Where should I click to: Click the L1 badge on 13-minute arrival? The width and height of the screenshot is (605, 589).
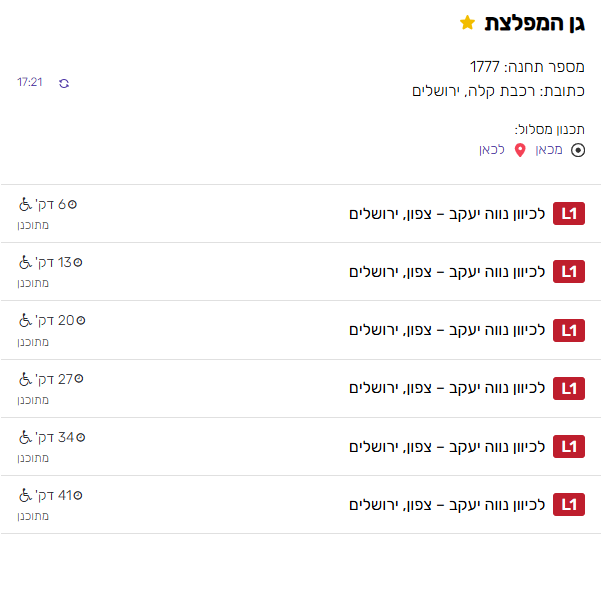click(569, 272)
